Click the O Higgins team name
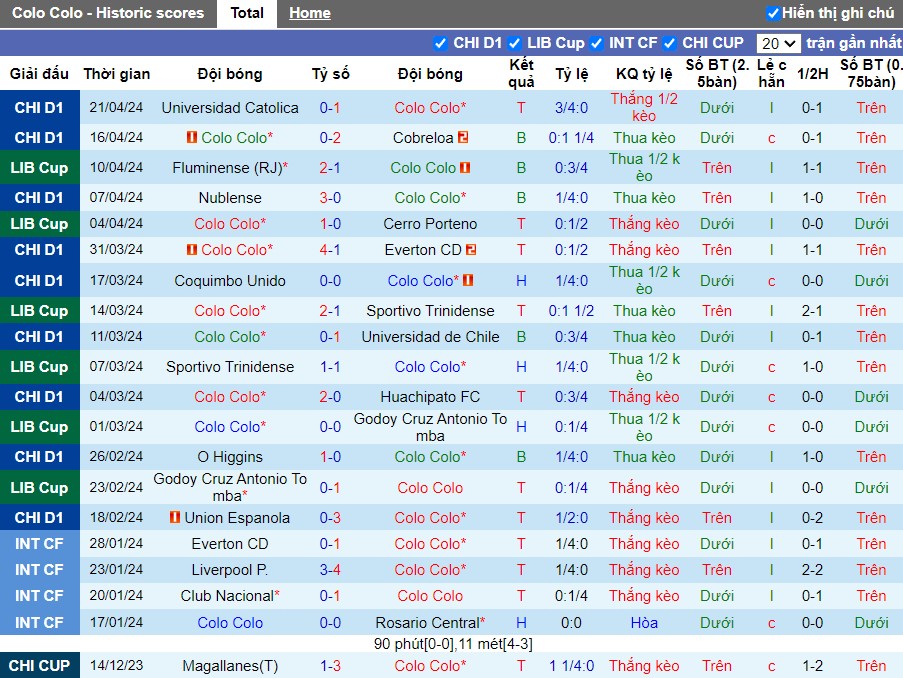Viewport: 903px width, 678px height. coord(230,457)
